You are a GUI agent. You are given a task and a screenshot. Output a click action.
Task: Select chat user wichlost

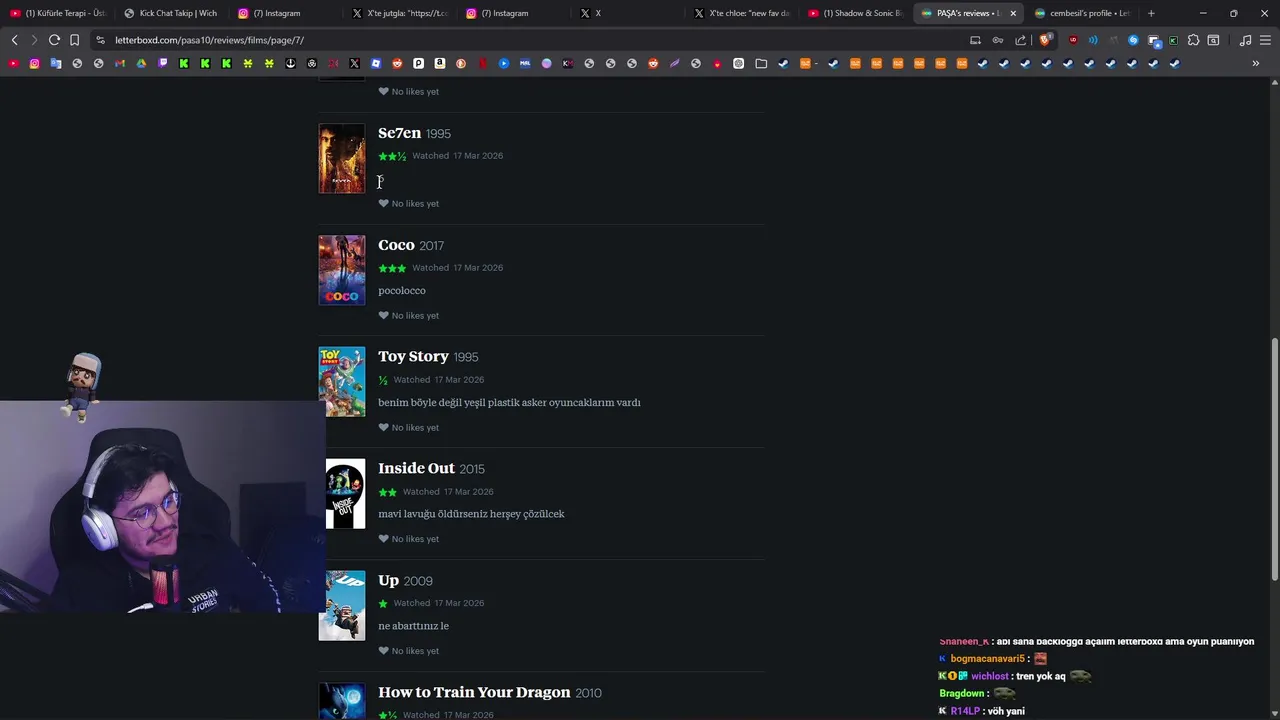[x=990, y=676]
